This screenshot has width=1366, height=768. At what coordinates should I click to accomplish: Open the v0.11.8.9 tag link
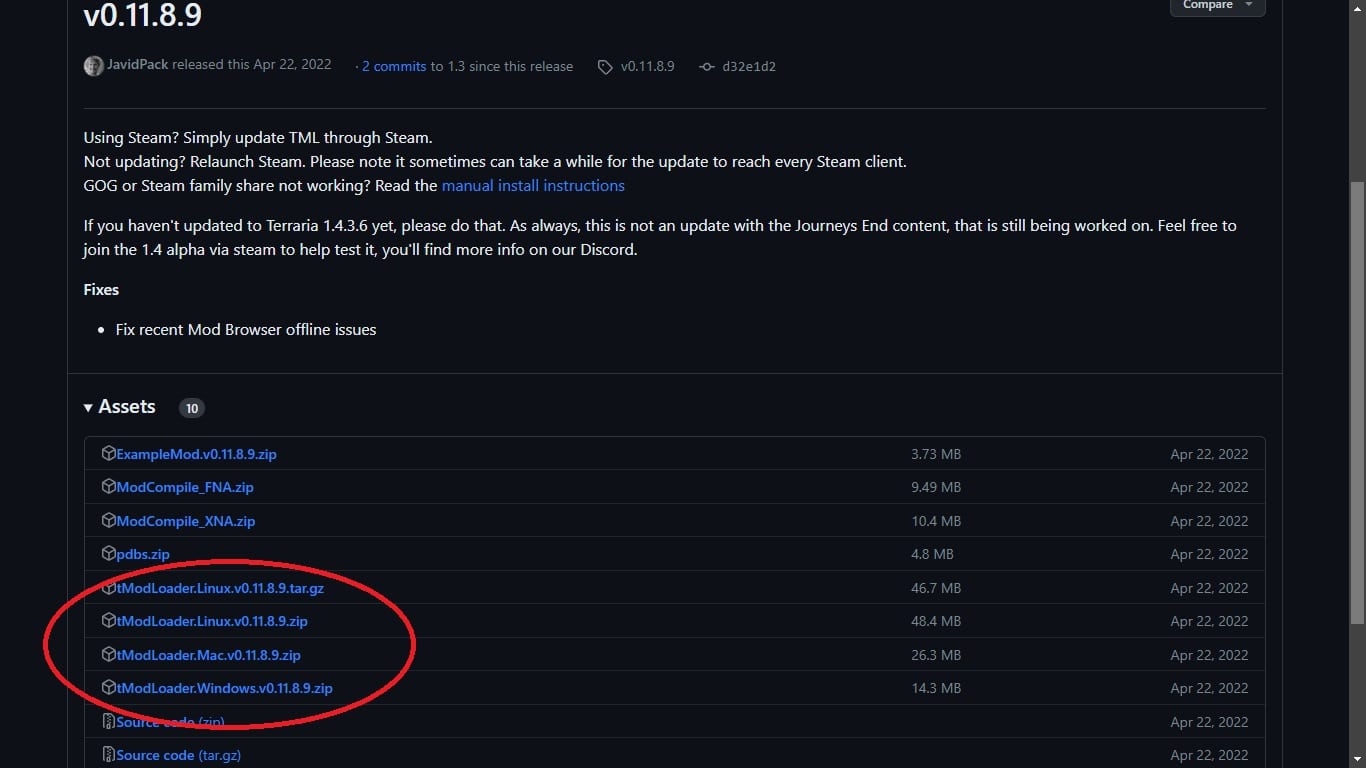click(x=647, y=66)
